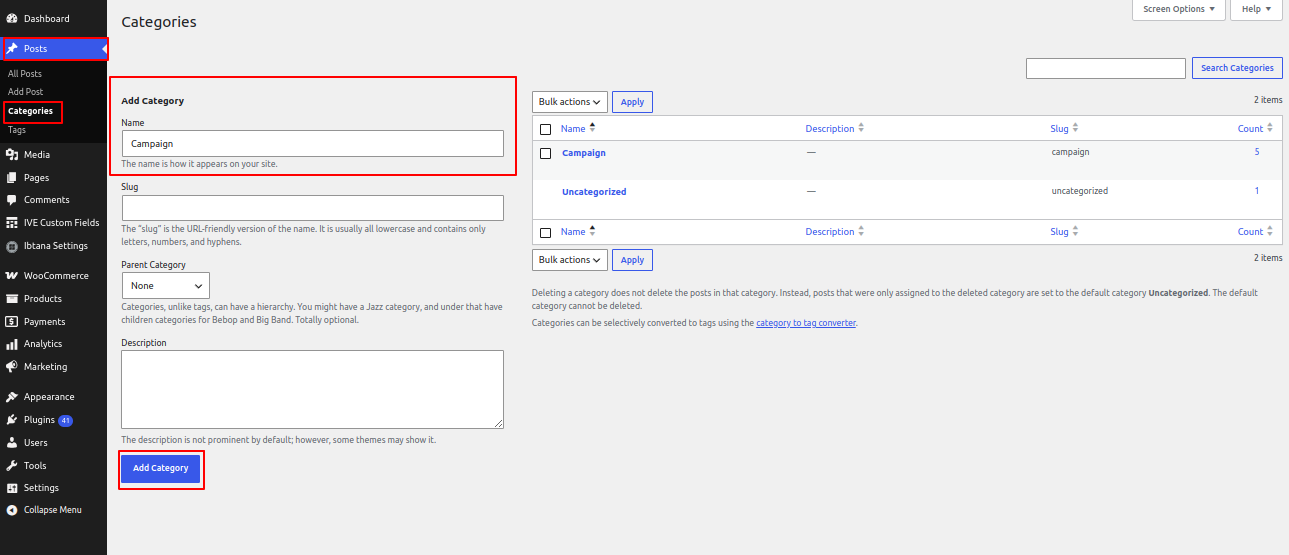Click the bottom Apply button
Screen dimensions: 1289x555
[632, 260]
